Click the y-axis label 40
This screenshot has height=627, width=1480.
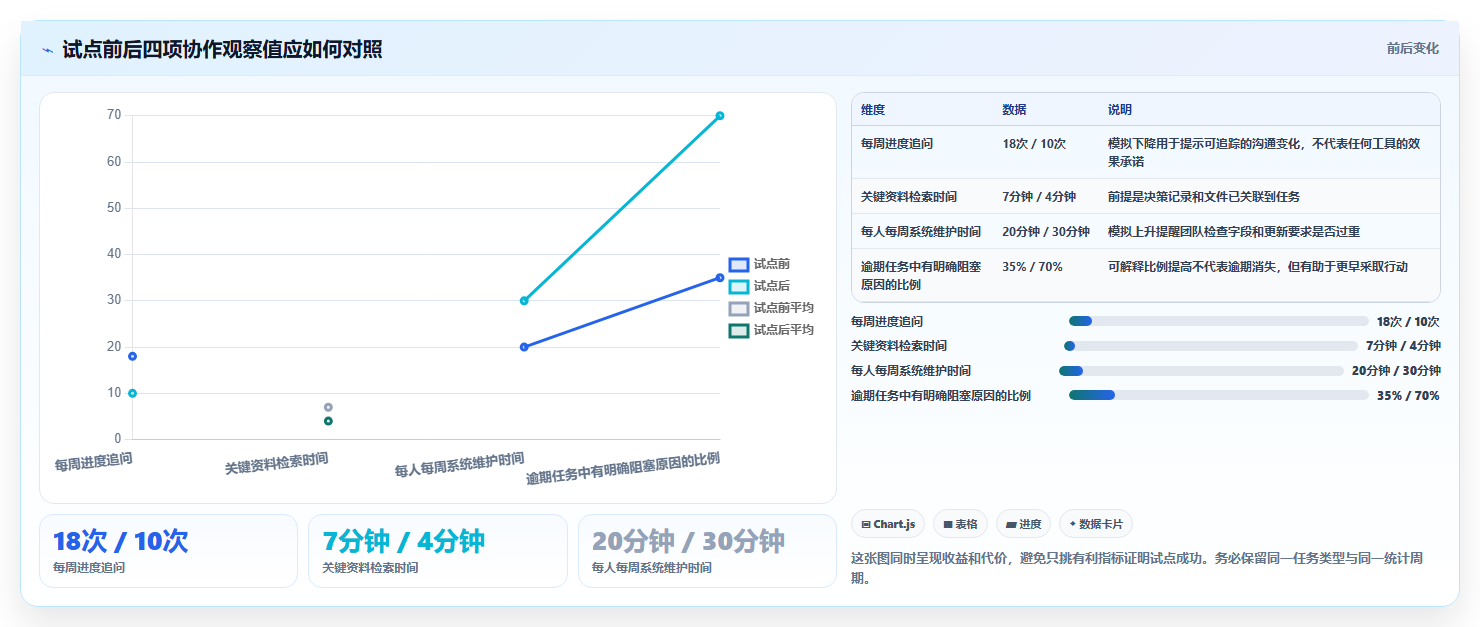point(114,254)
